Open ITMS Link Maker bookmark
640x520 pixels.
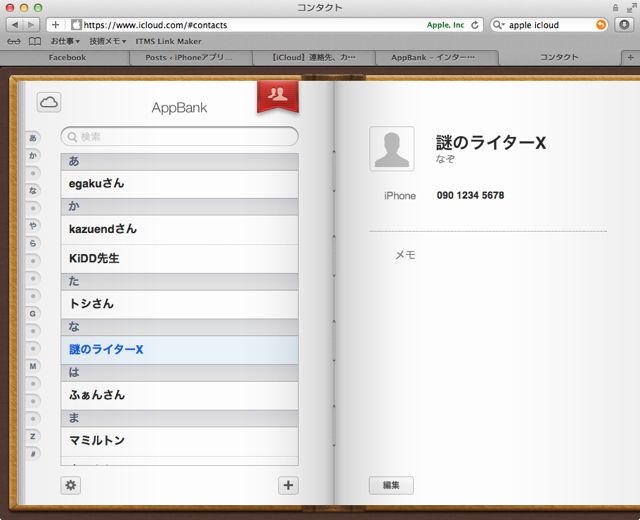(168, 41)
